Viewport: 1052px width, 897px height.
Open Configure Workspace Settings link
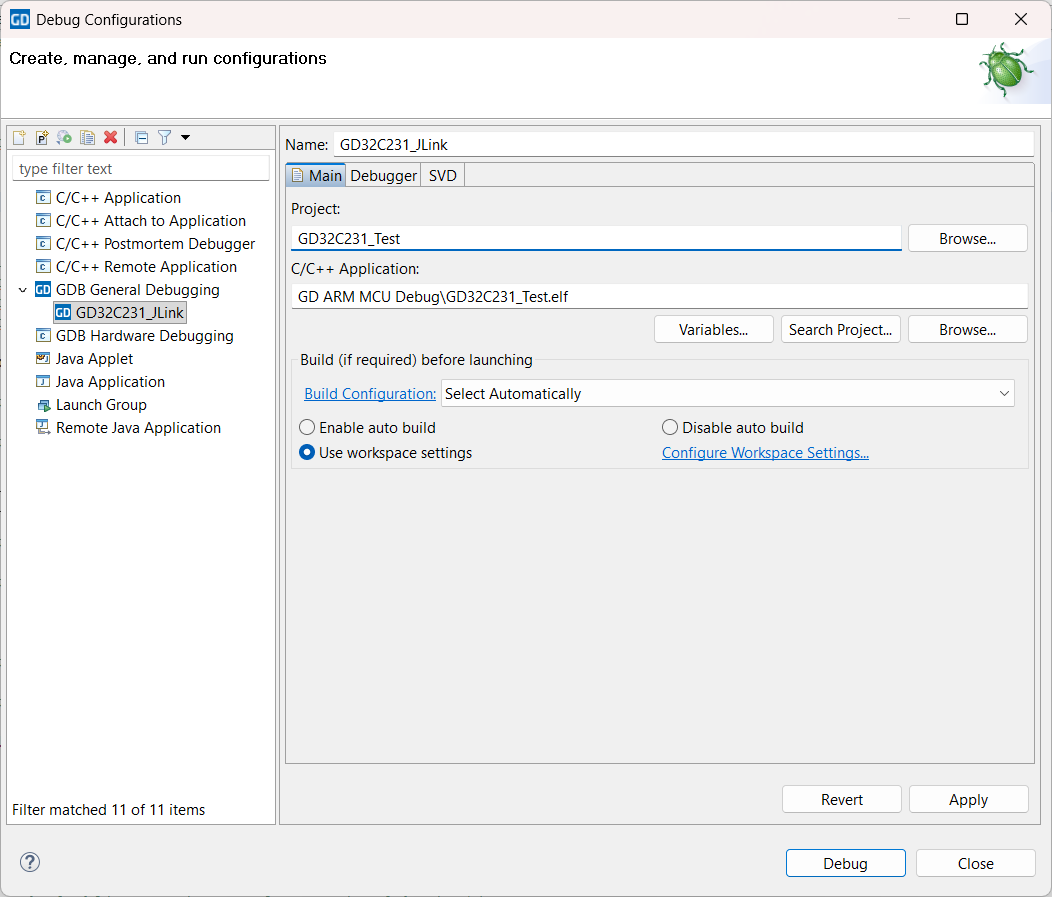(x=765, y=453)
